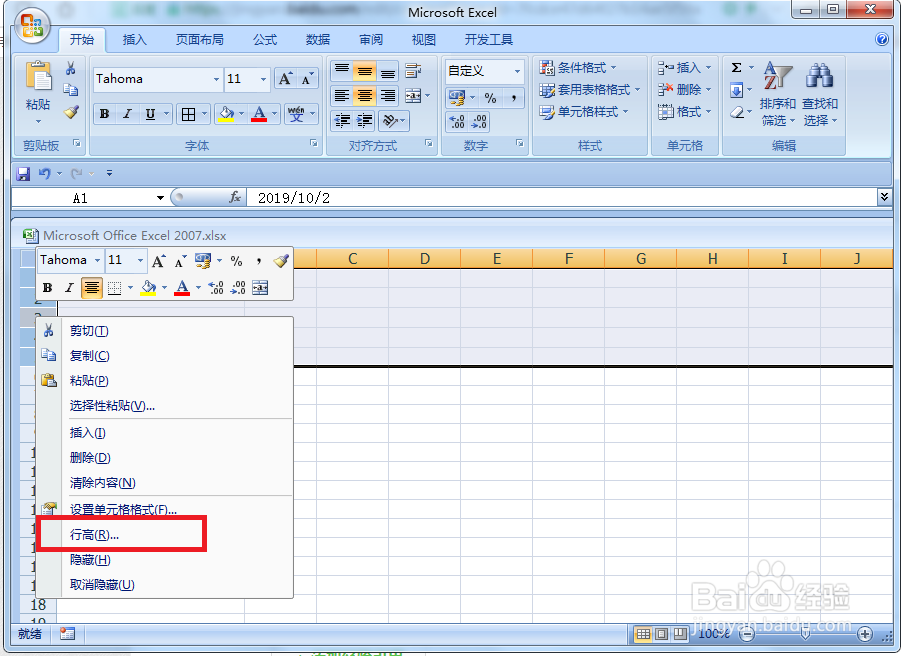The width and height of the screenshot is (901, 656).
Task: Click the Decrease Indent icon
Action: pos(342,121)
